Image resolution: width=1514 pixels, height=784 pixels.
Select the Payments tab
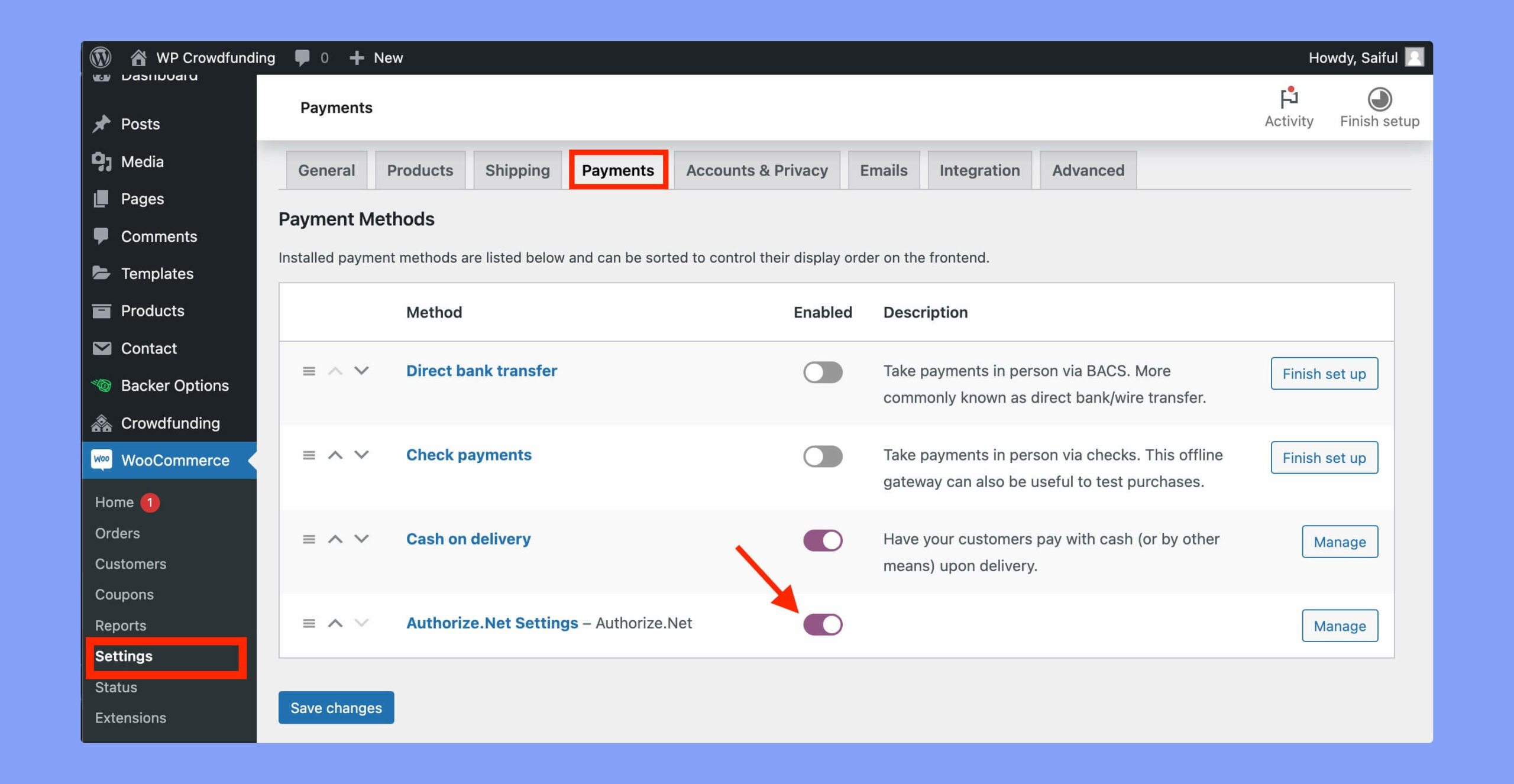click(618, 170)
